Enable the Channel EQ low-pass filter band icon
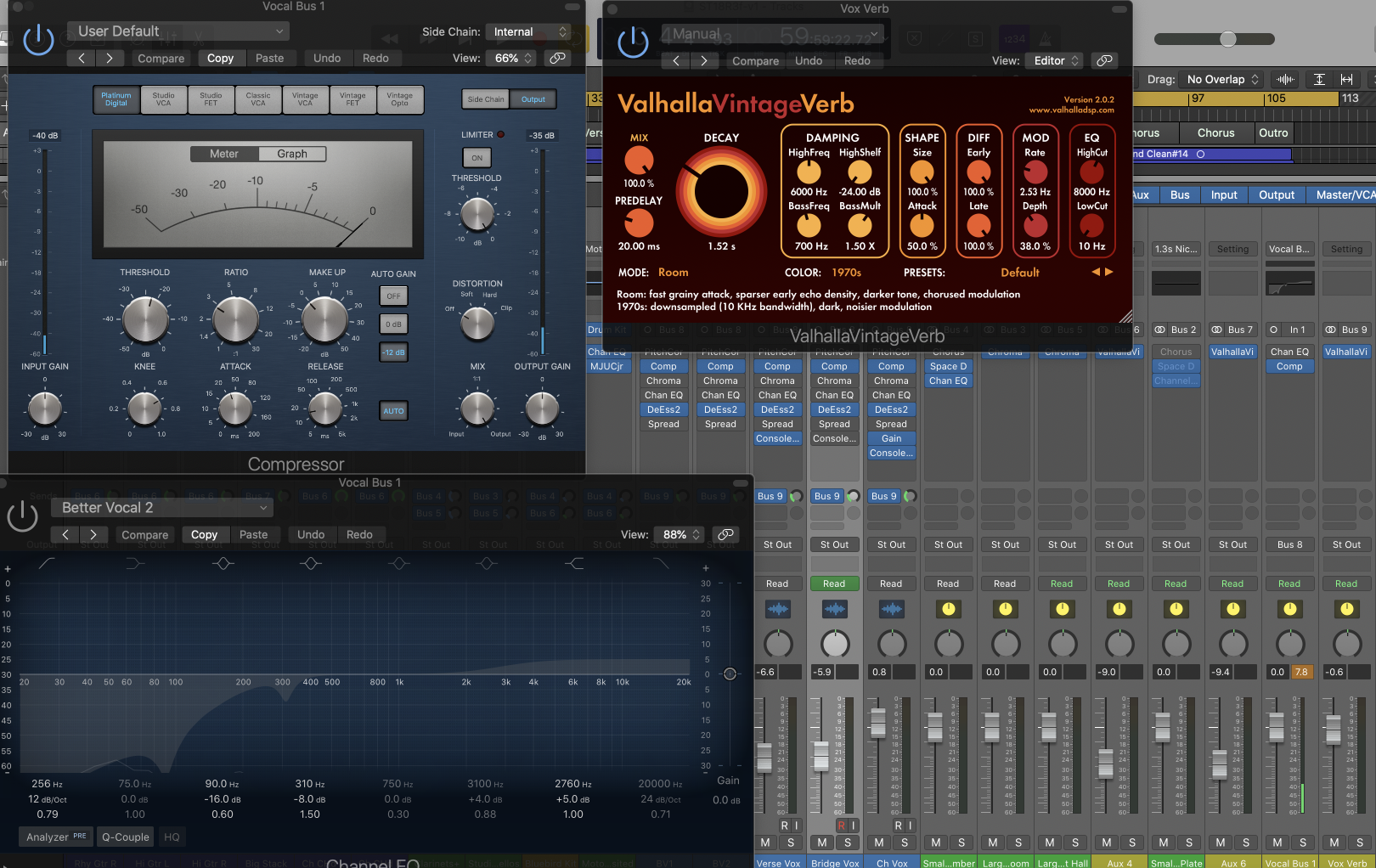Image resolution: width=1376 pixels, height=868 pixels. tap(662, 563)
